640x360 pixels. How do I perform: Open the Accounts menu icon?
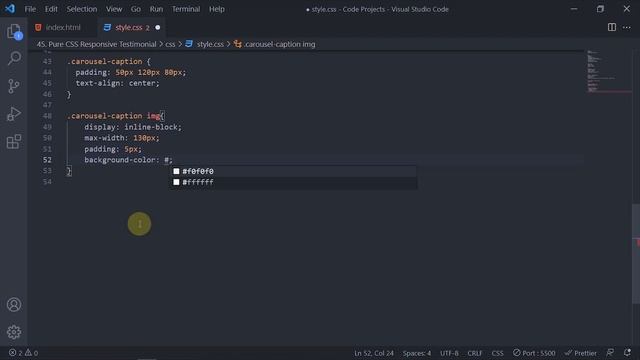coord(14,304)
